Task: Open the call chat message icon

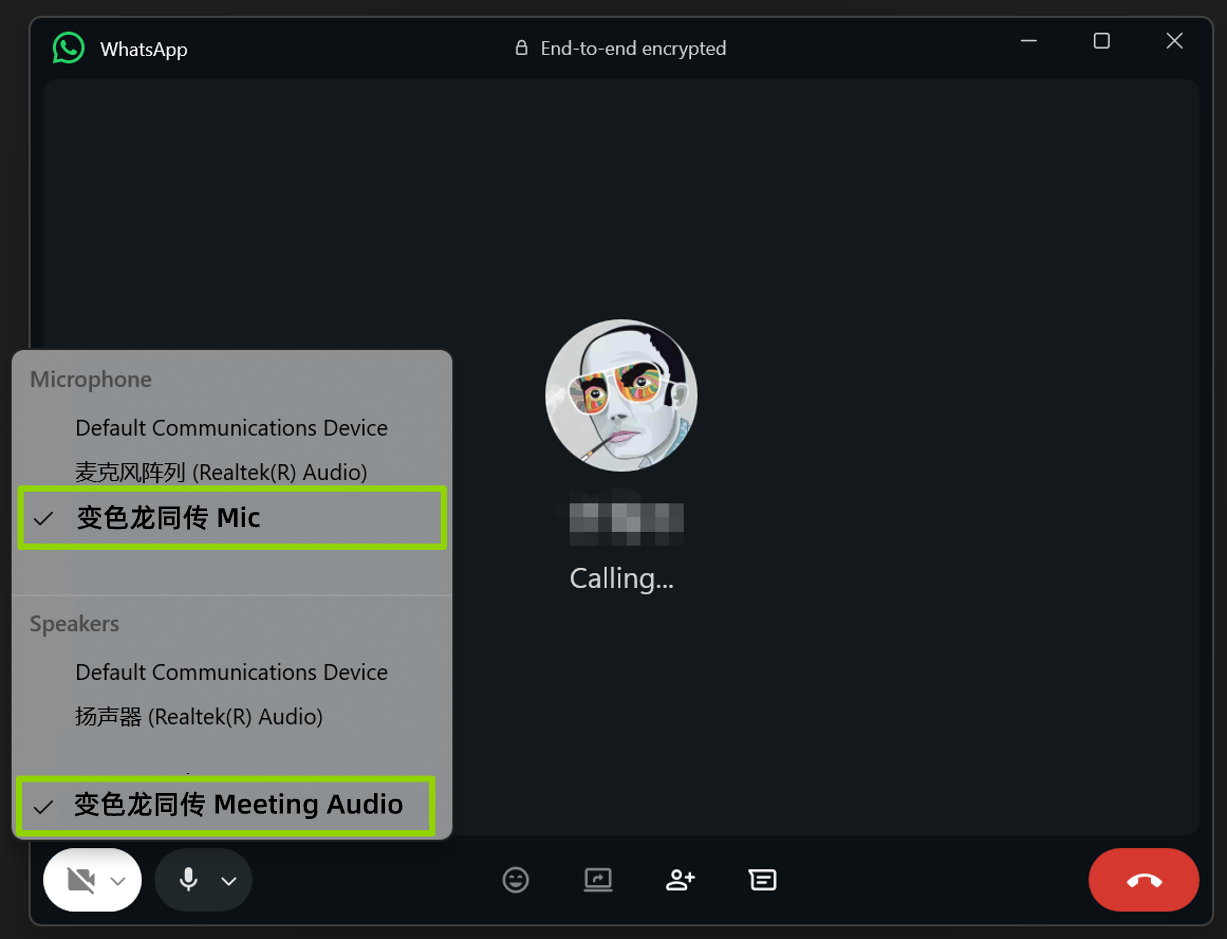Action: 762,880
